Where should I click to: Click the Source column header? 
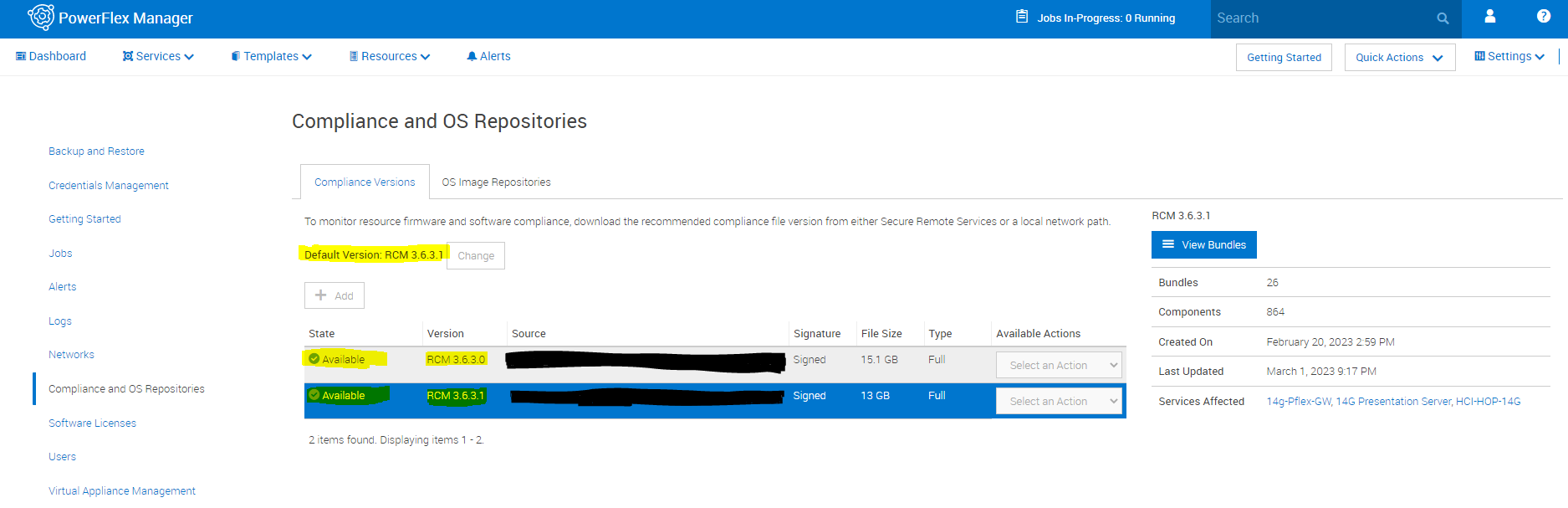pyautogui.click(x=529, y=334)
